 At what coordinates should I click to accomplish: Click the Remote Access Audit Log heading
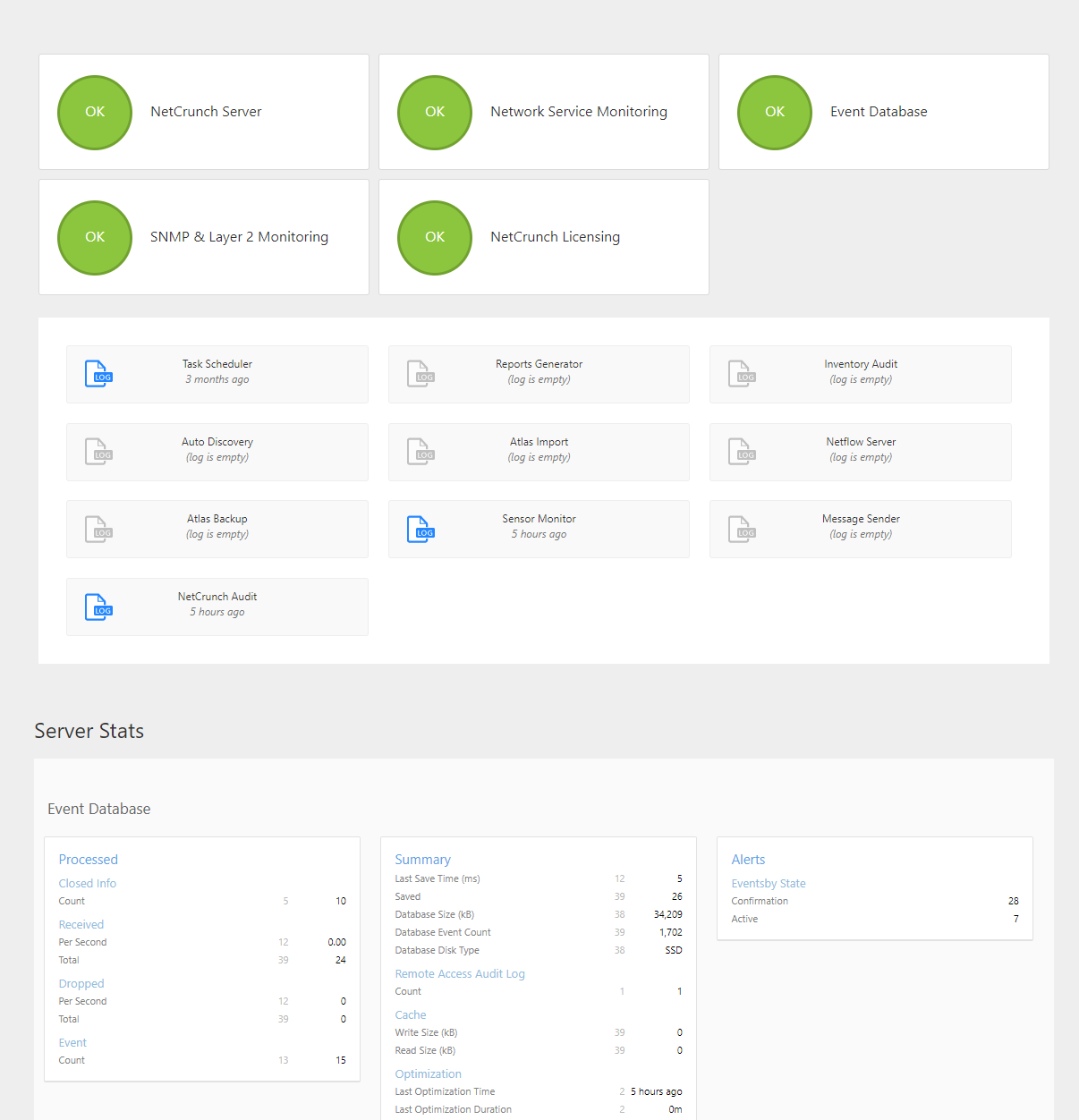460,974
